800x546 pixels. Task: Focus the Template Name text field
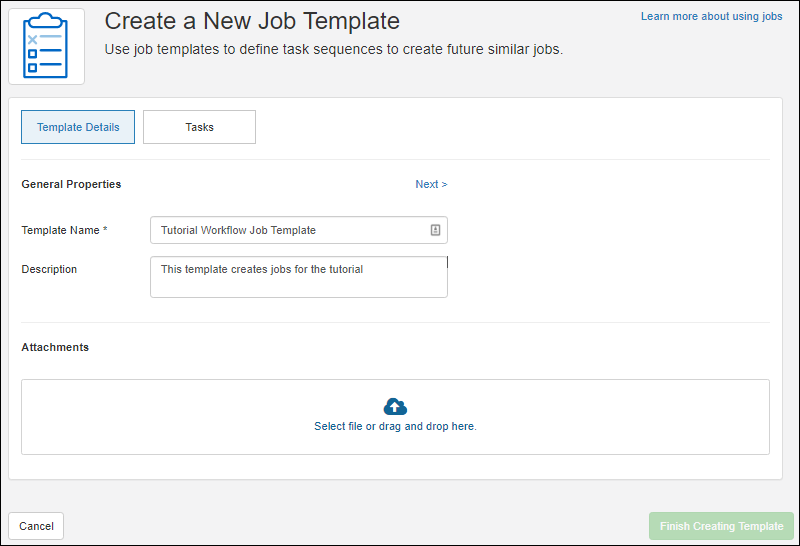point(290,230)
